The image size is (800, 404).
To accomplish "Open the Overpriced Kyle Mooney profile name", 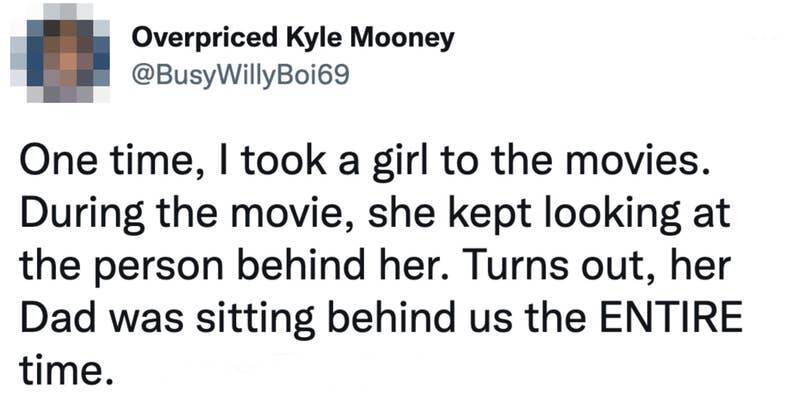I will 293,39.
